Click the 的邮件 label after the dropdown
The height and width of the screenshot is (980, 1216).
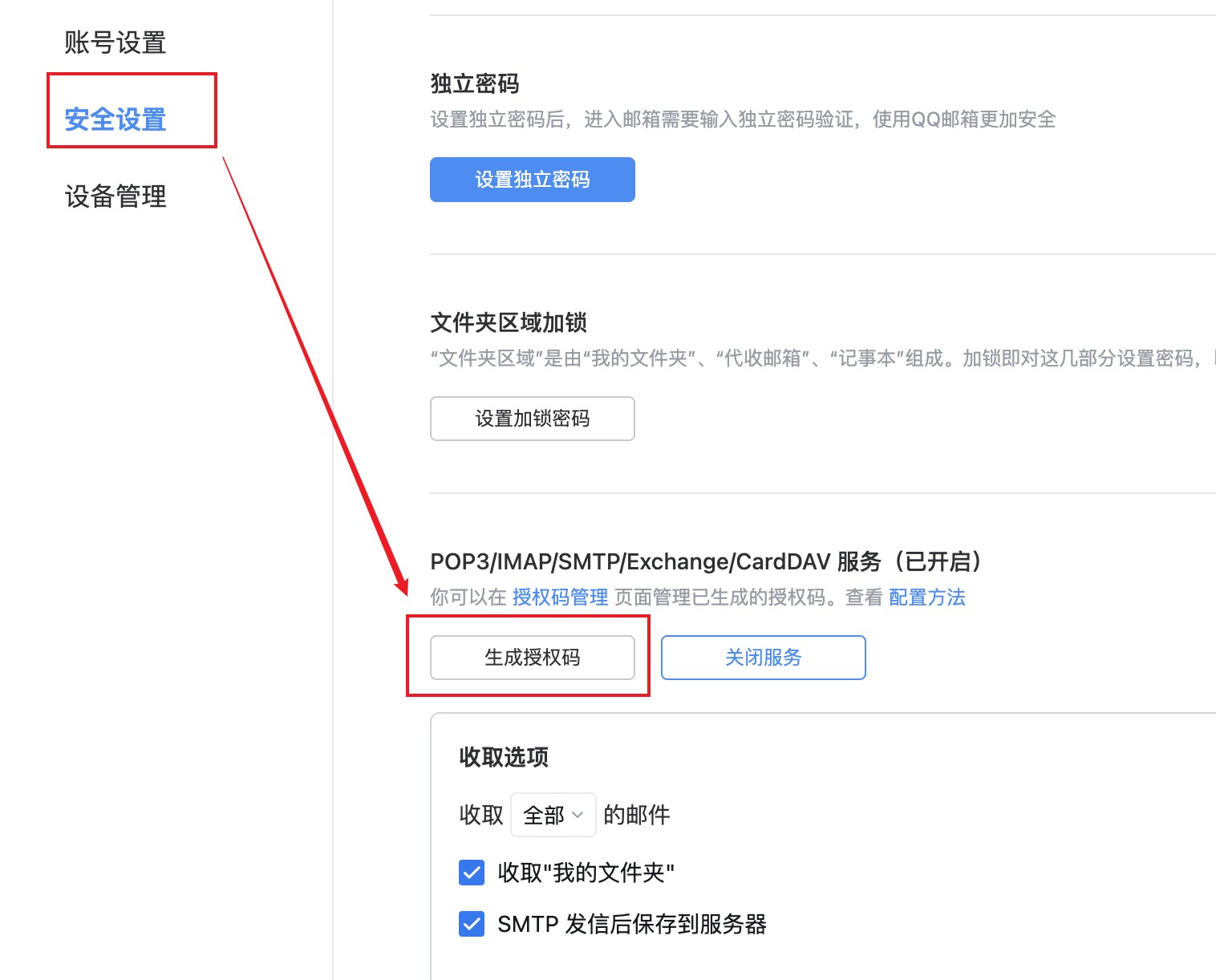[x=636, y=815]
